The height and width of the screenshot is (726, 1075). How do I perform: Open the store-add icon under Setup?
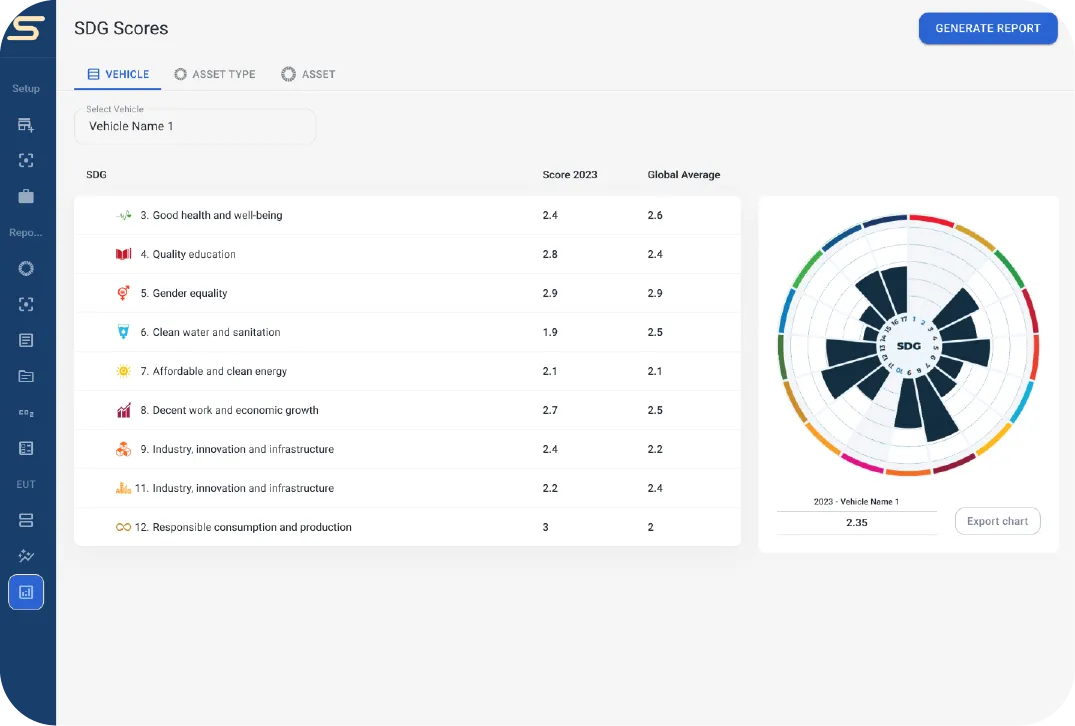[x=26, y=125]
